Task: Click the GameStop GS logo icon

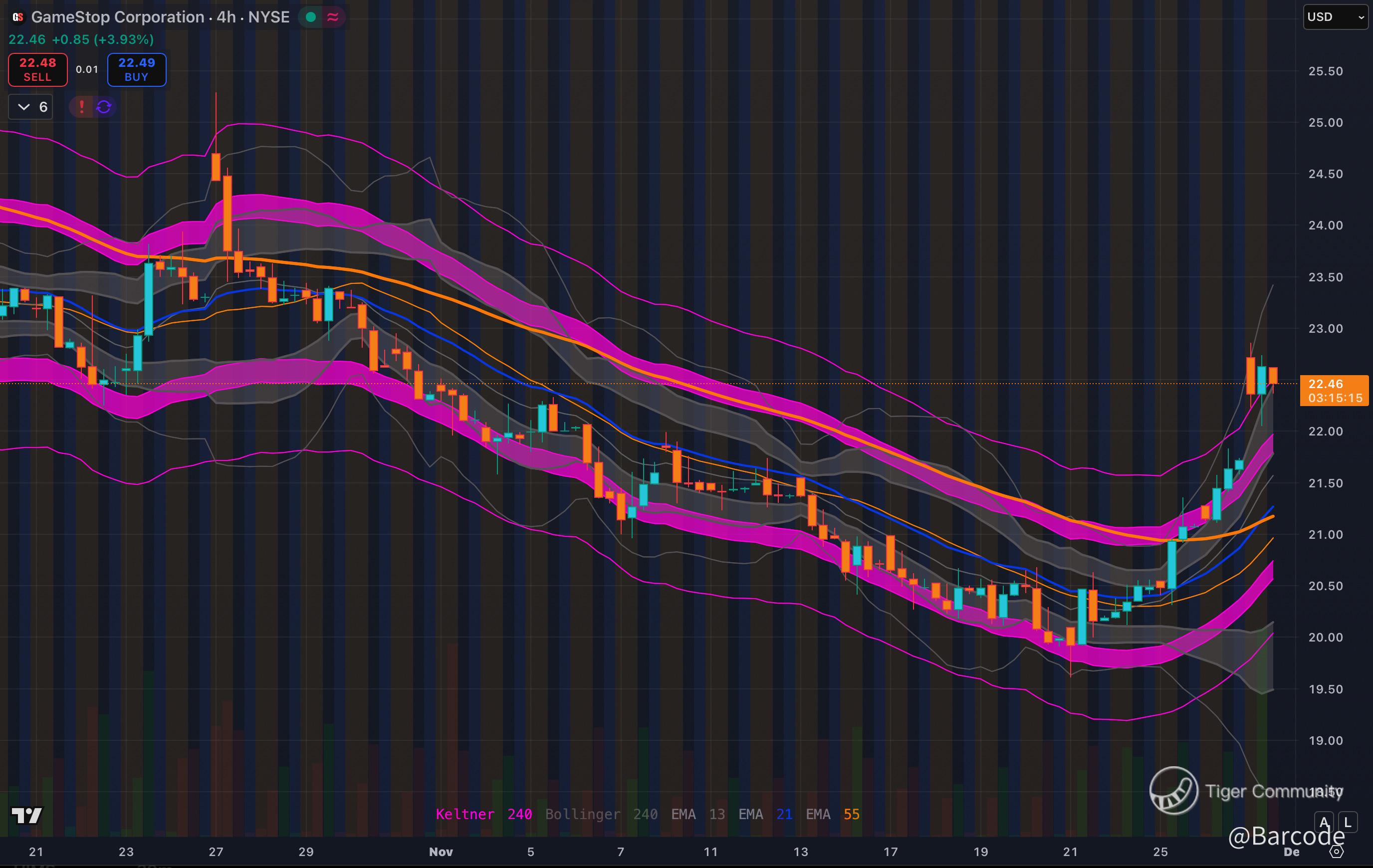Action: tap(18, 17)
